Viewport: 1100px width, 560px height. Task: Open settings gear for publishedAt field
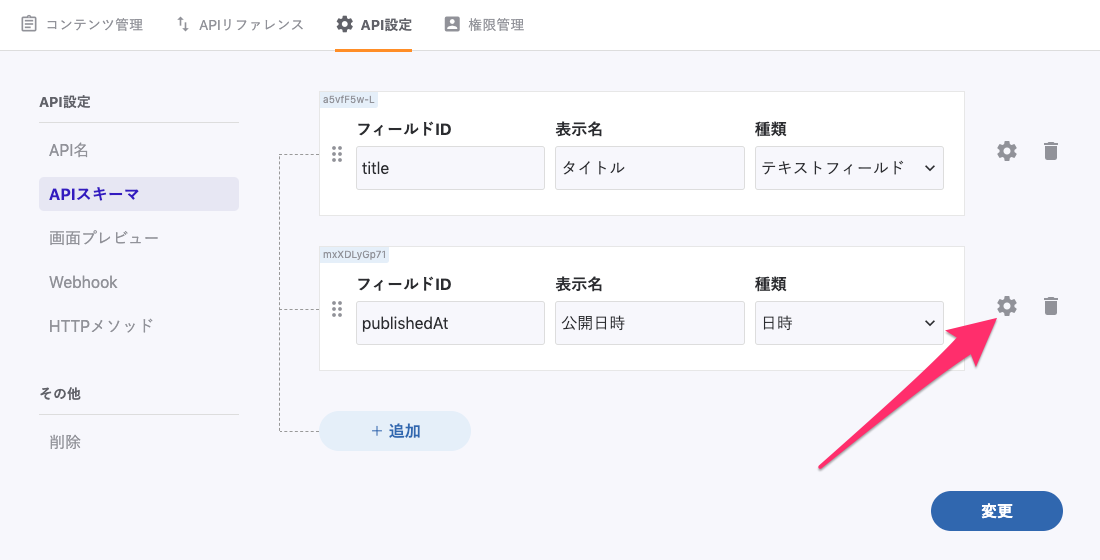coord(1007,306)
